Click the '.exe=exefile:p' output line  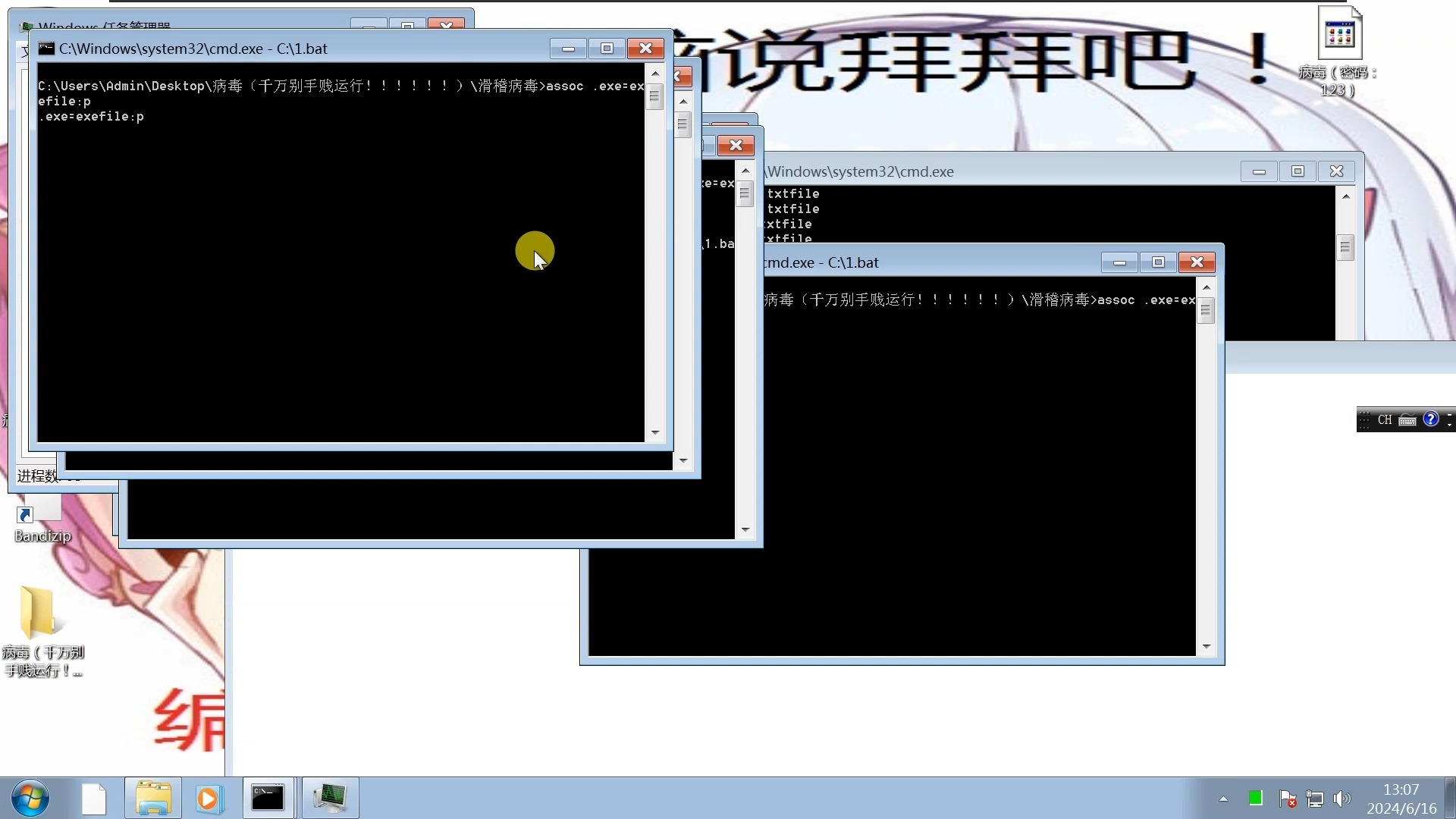click(91, 117)
